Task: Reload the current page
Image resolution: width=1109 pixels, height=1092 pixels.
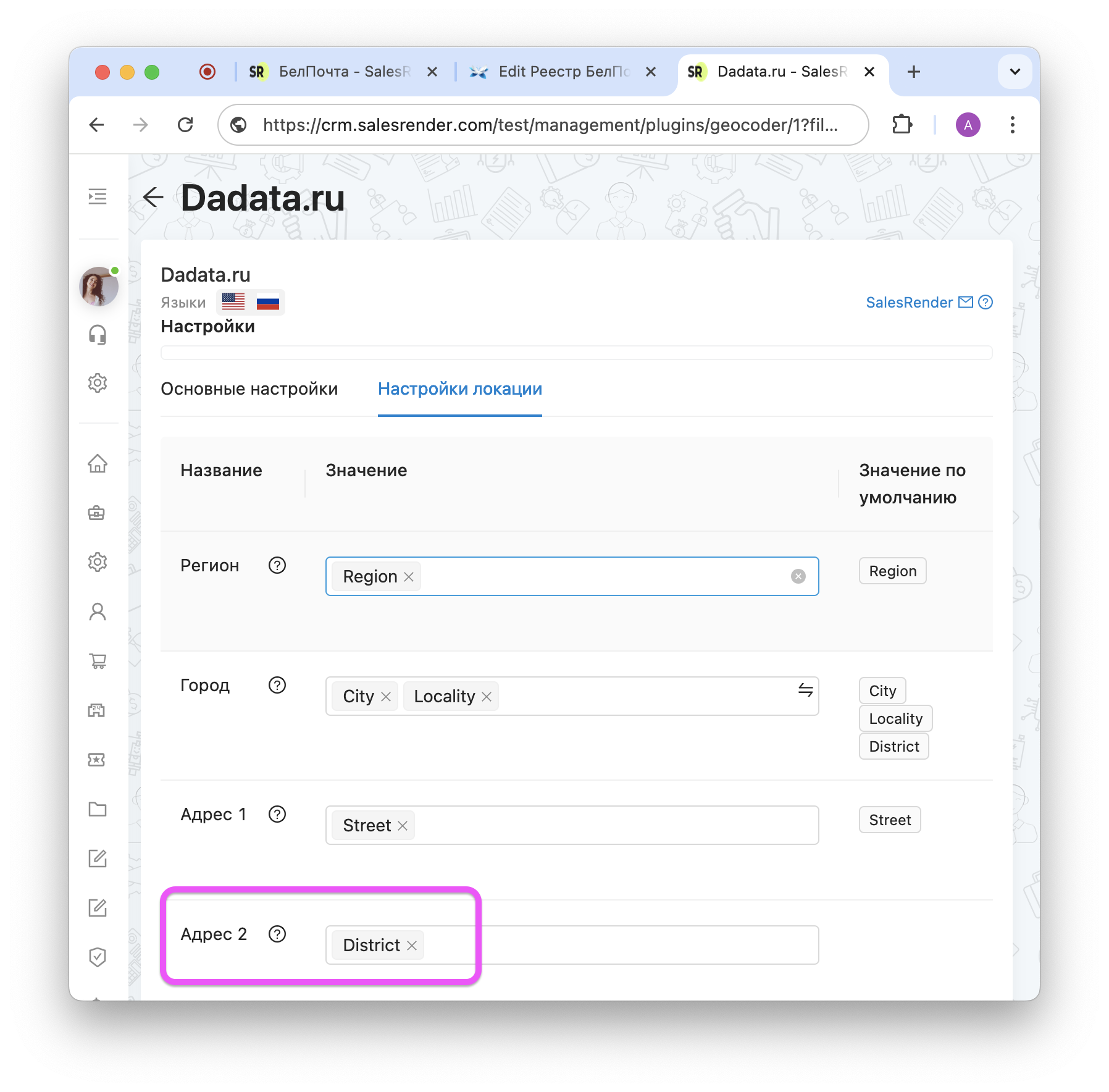Action: (x=185, y=125)
